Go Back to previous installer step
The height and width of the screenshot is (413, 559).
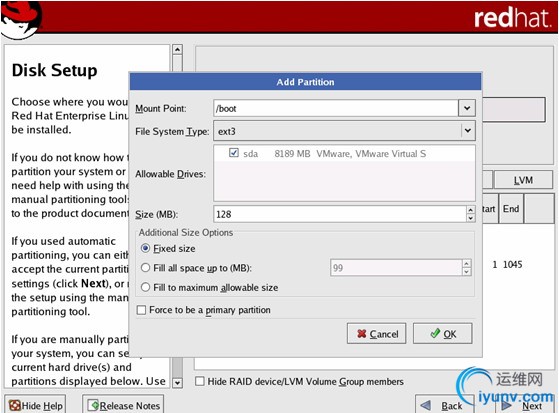pyautogui.click(x=444, y=406)
